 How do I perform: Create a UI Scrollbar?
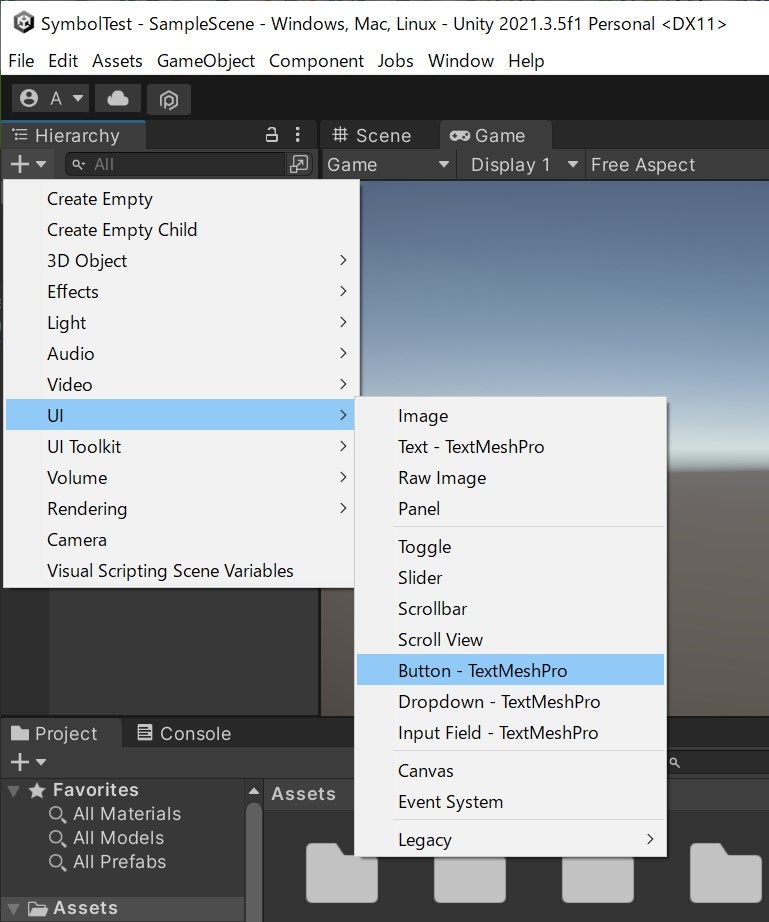coord(510,609)
